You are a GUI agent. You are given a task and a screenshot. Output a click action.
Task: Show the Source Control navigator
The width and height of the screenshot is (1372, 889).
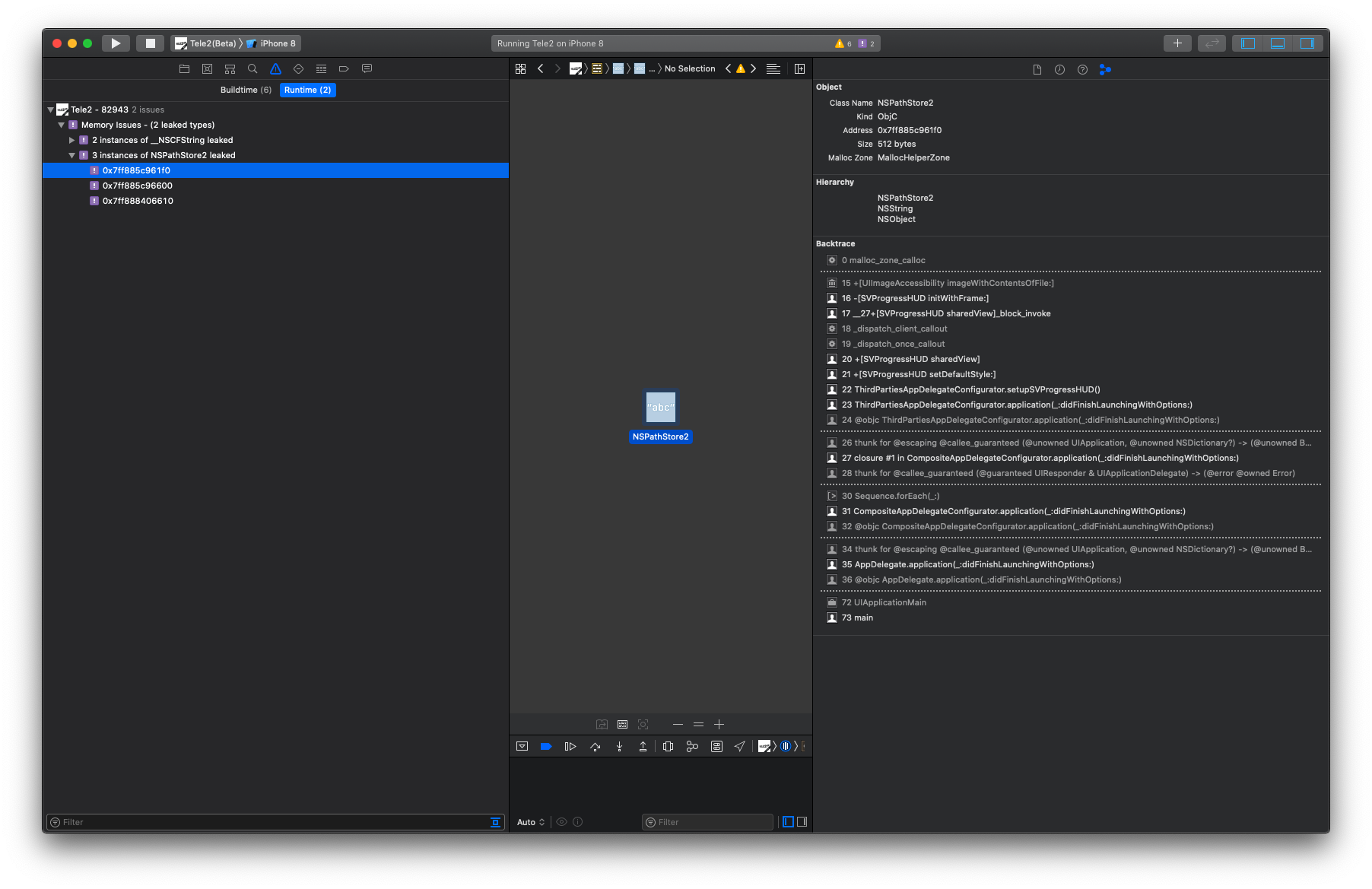[207, 68]
